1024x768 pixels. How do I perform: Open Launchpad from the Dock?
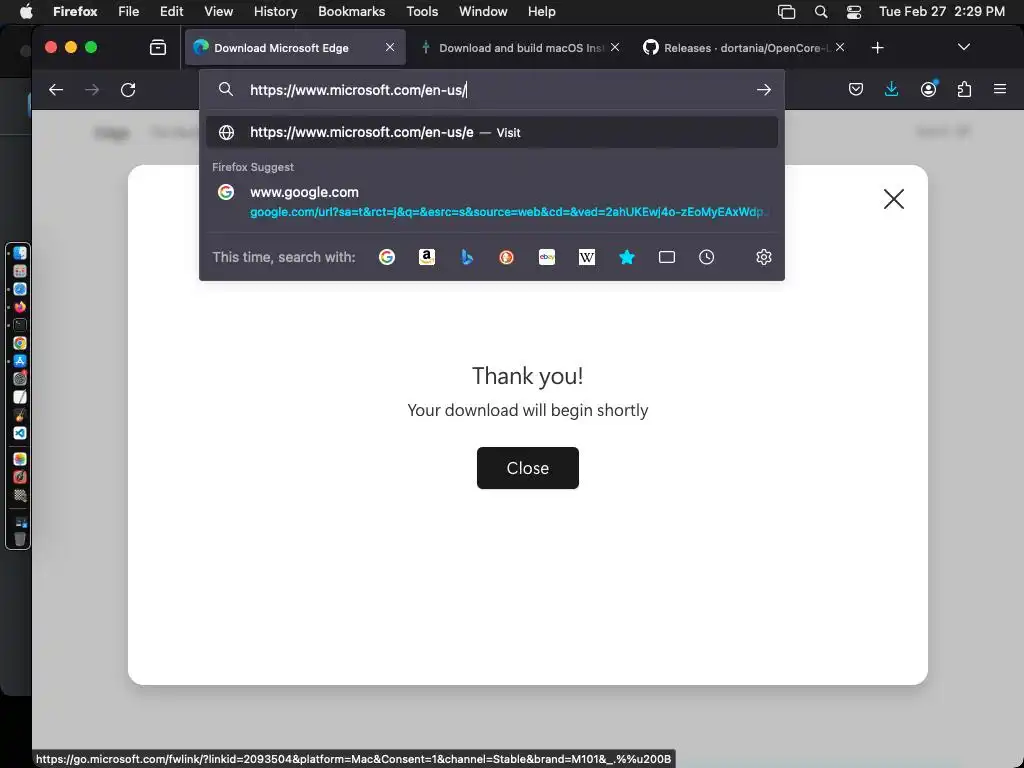(20, 271)
